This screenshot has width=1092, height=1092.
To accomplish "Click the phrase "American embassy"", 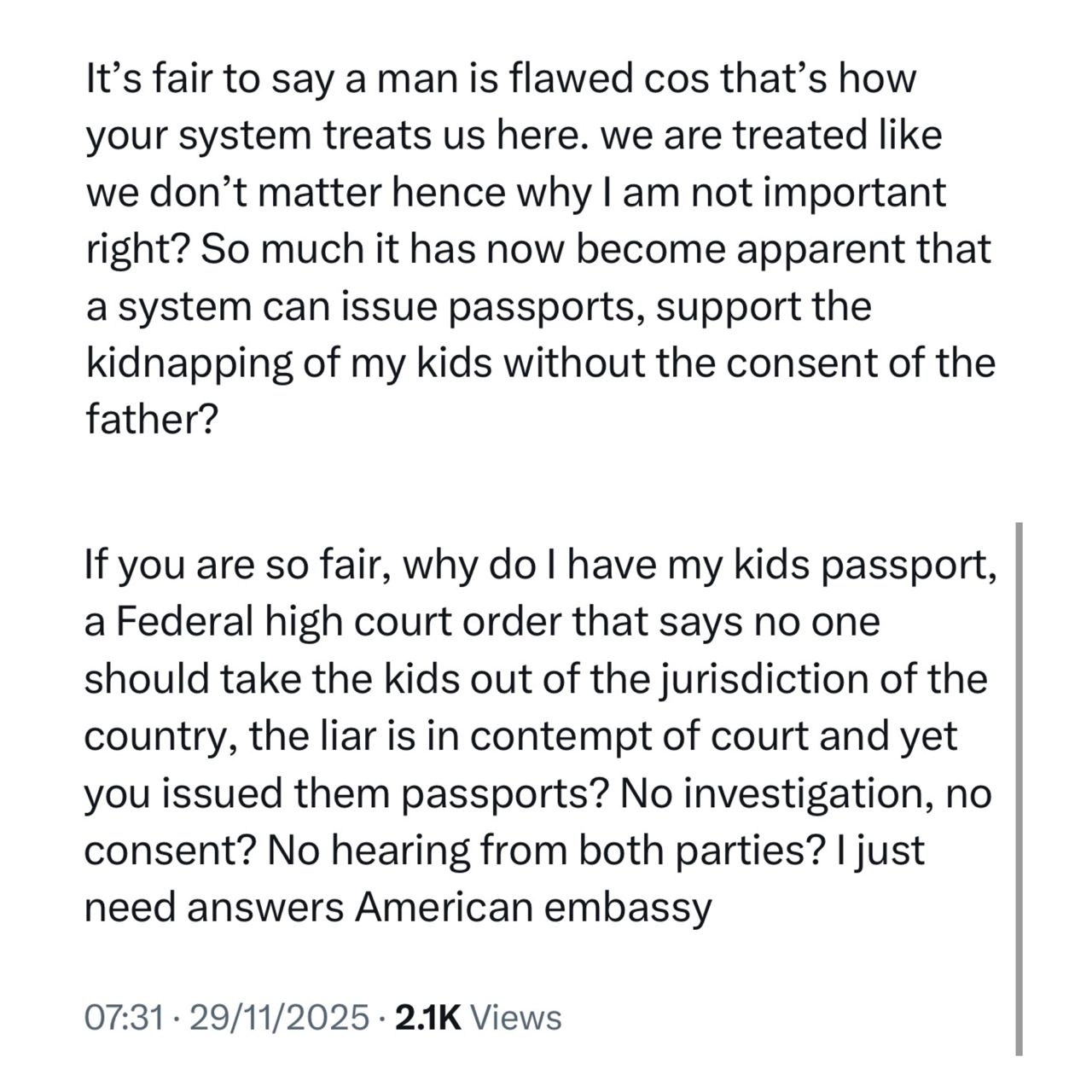I will [533, 908].
